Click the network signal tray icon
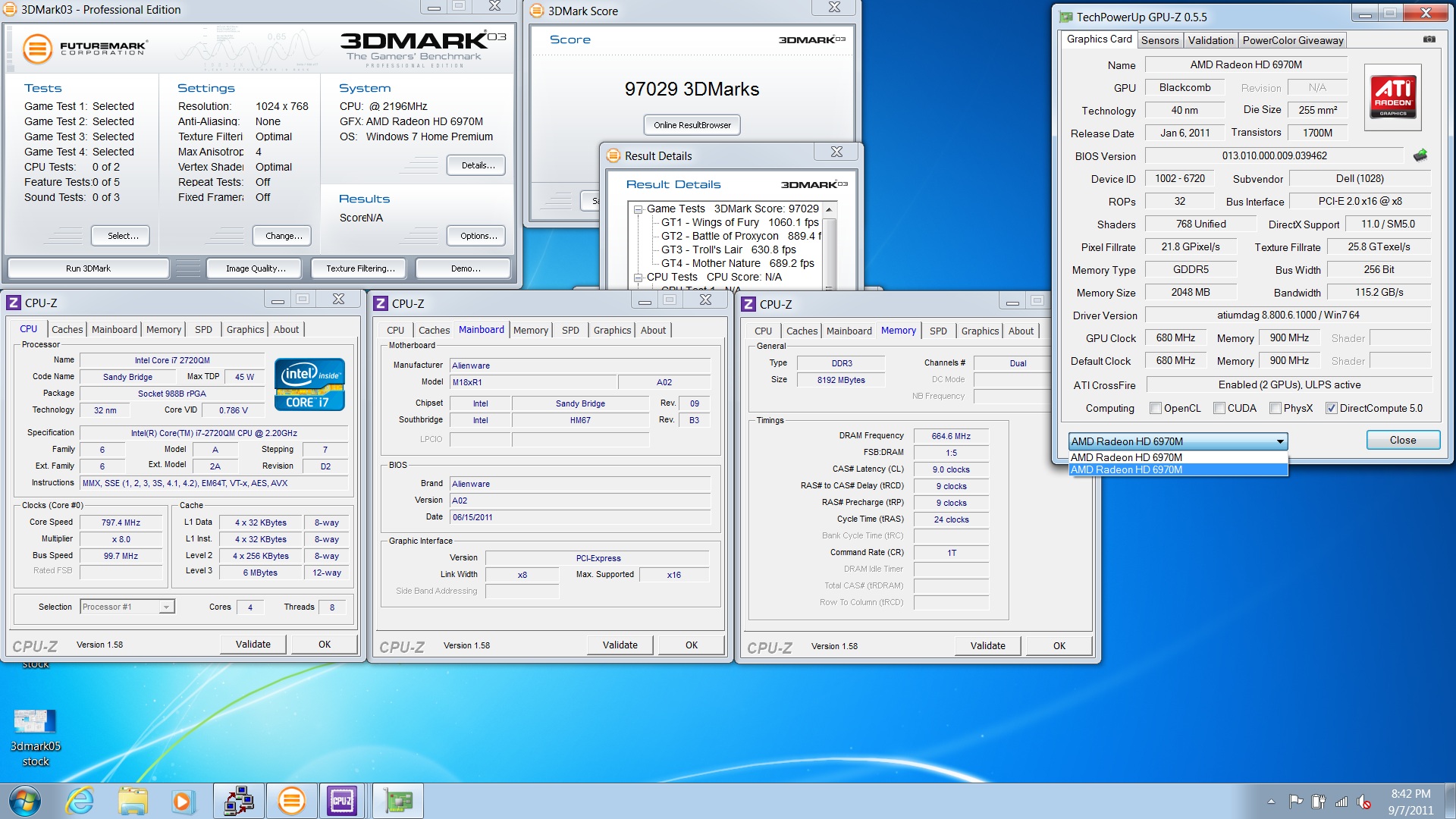This screenshot has height=819, width=1456. [1341, 801]
